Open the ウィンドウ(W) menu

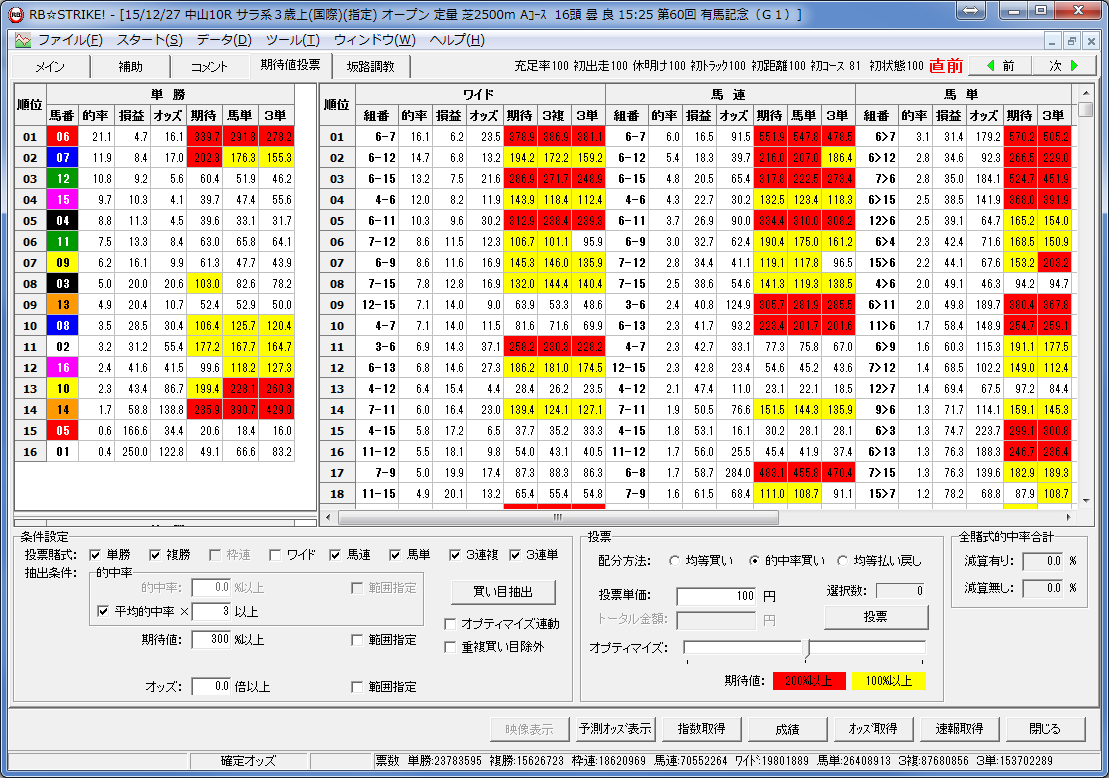pos(374,40)
